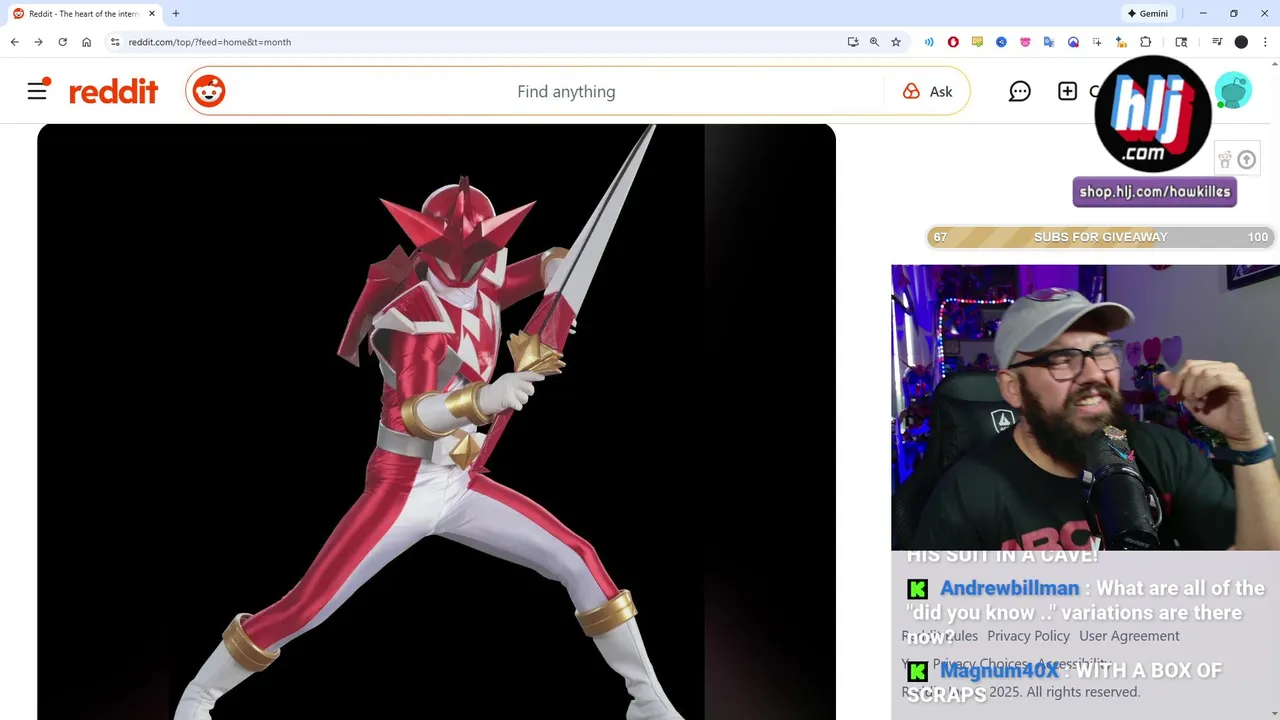Click the reddit wordmark logo
This screenshot has height=720, width=1280.
[113, 92]
